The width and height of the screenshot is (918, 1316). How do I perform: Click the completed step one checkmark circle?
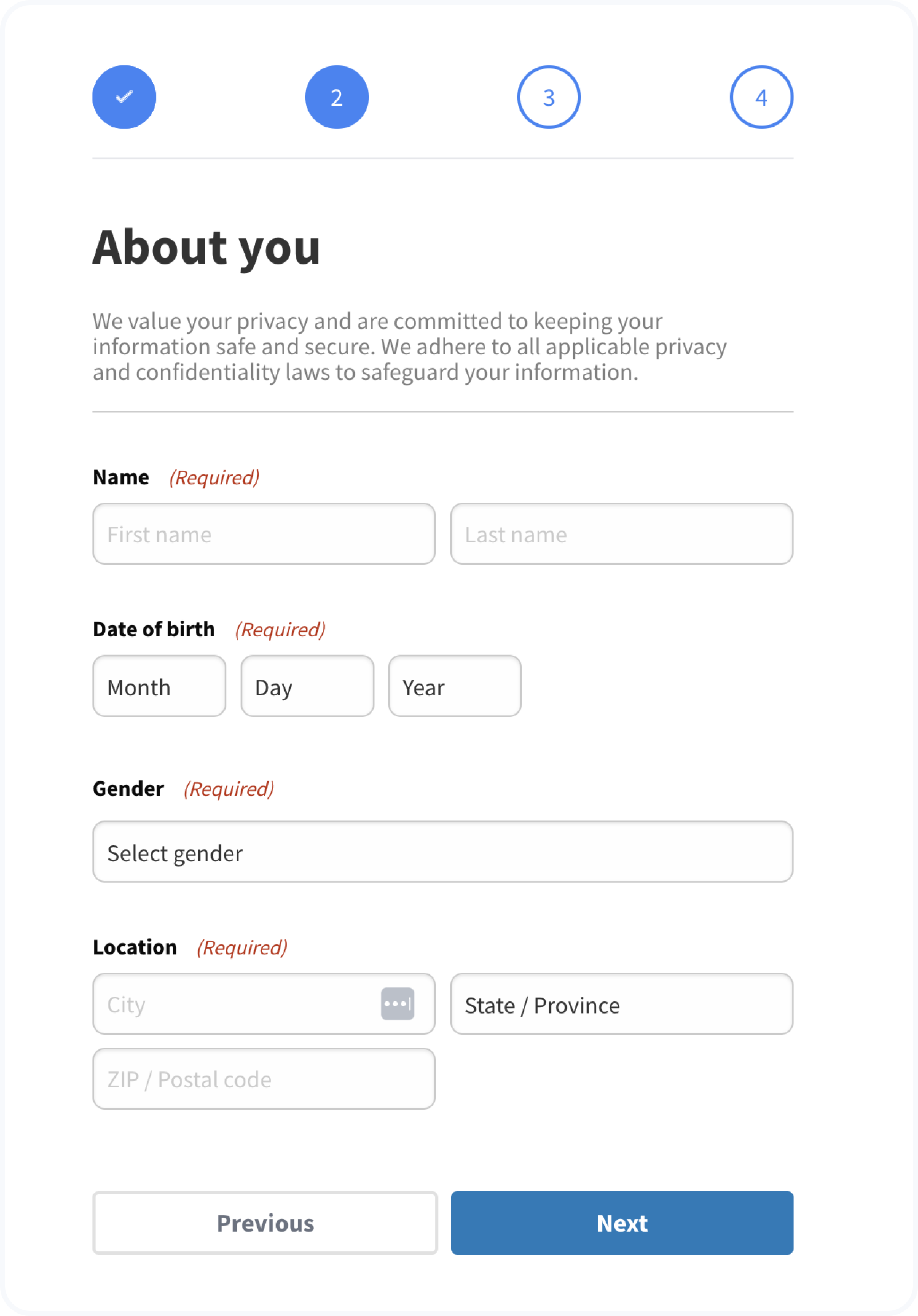(x=124, y=97)
